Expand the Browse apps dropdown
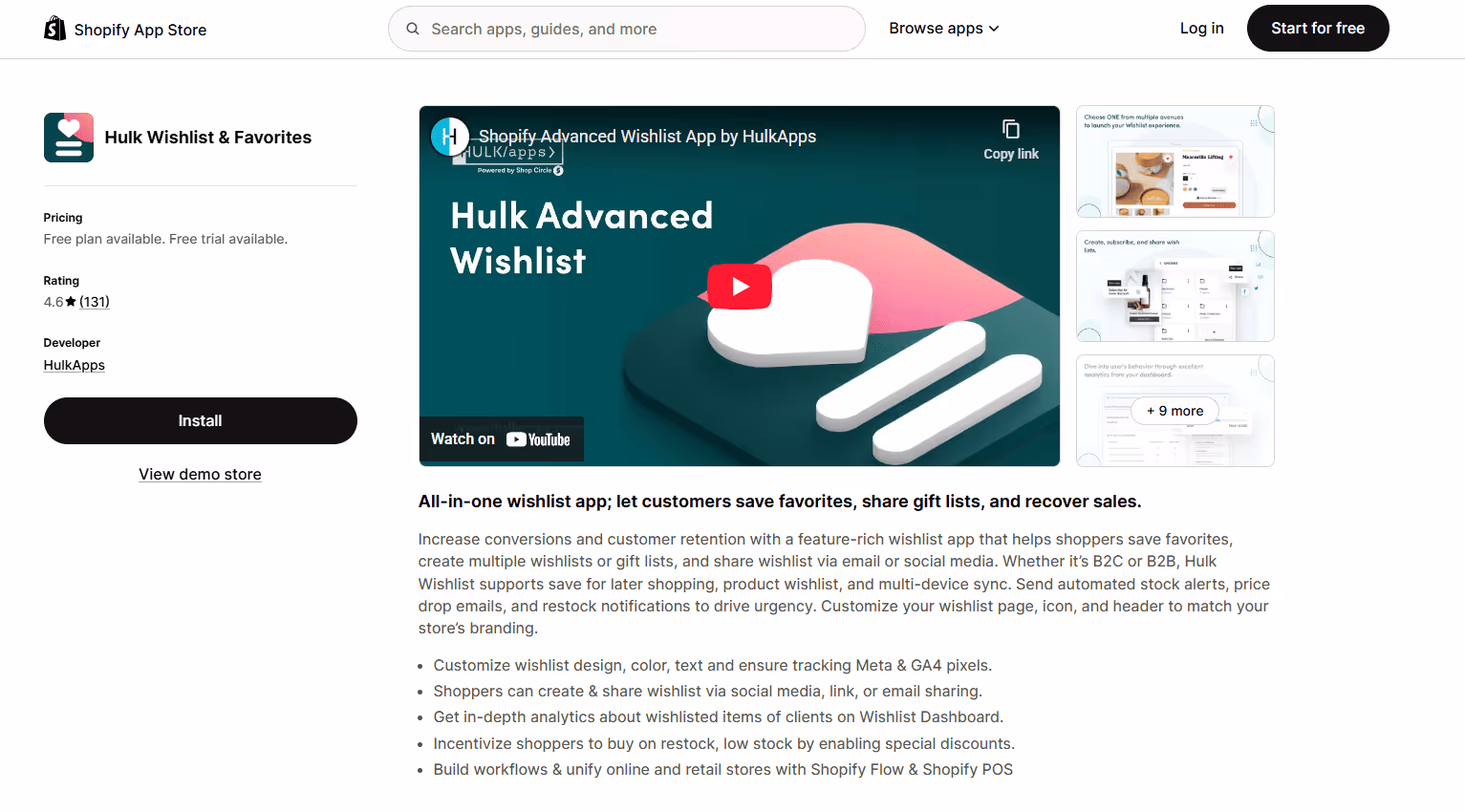This screenshot has height=812, width=1465. point(944,29)
